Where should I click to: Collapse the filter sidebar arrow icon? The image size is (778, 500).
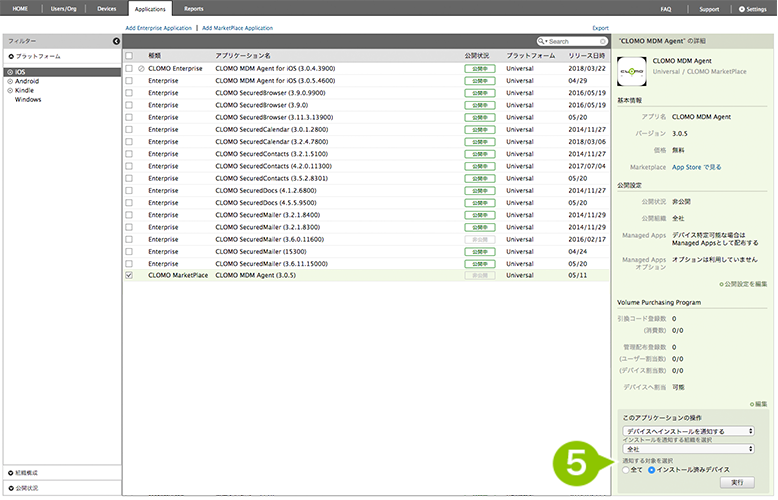tap(116, 41)
